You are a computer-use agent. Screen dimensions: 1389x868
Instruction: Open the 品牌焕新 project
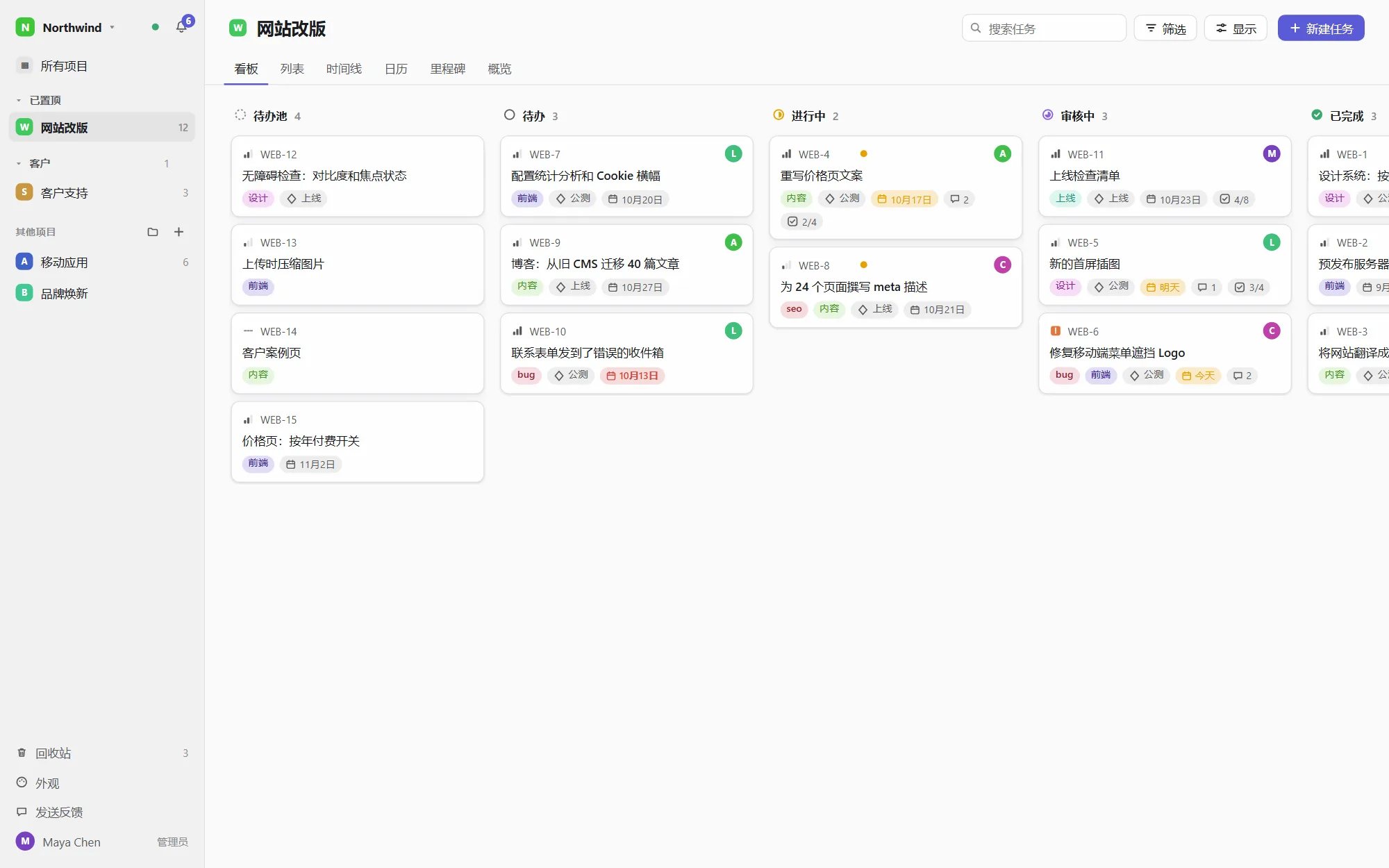pos(102,294)
